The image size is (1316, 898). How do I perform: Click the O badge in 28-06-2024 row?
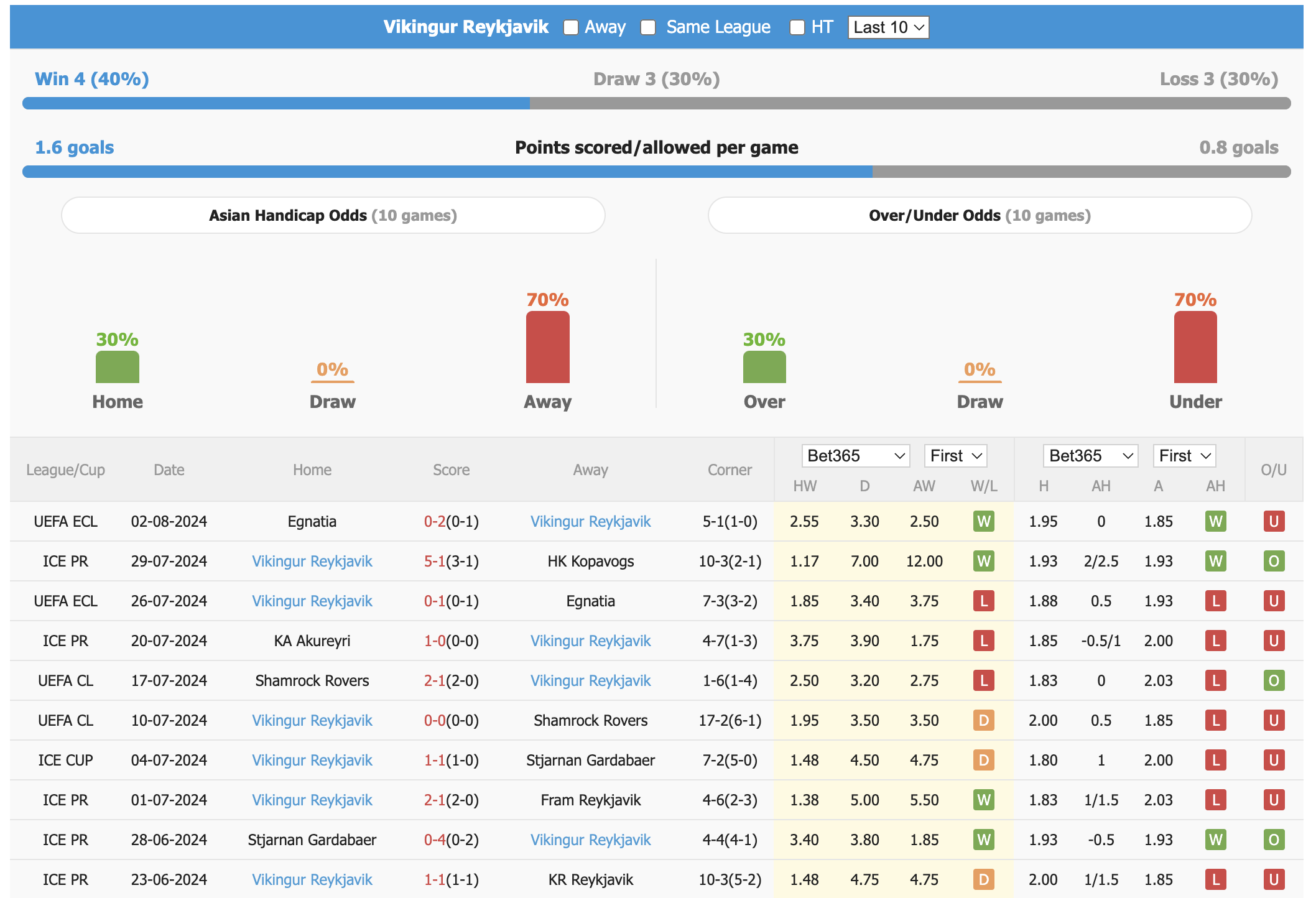coord(1274,840)
